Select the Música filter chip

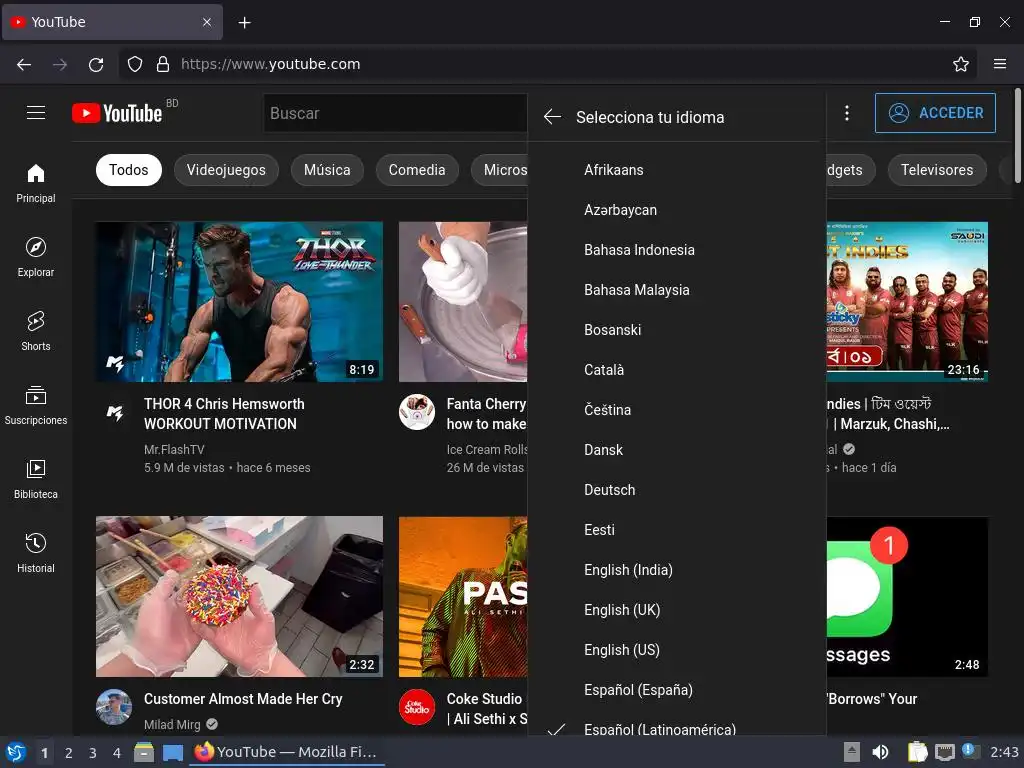327,170
